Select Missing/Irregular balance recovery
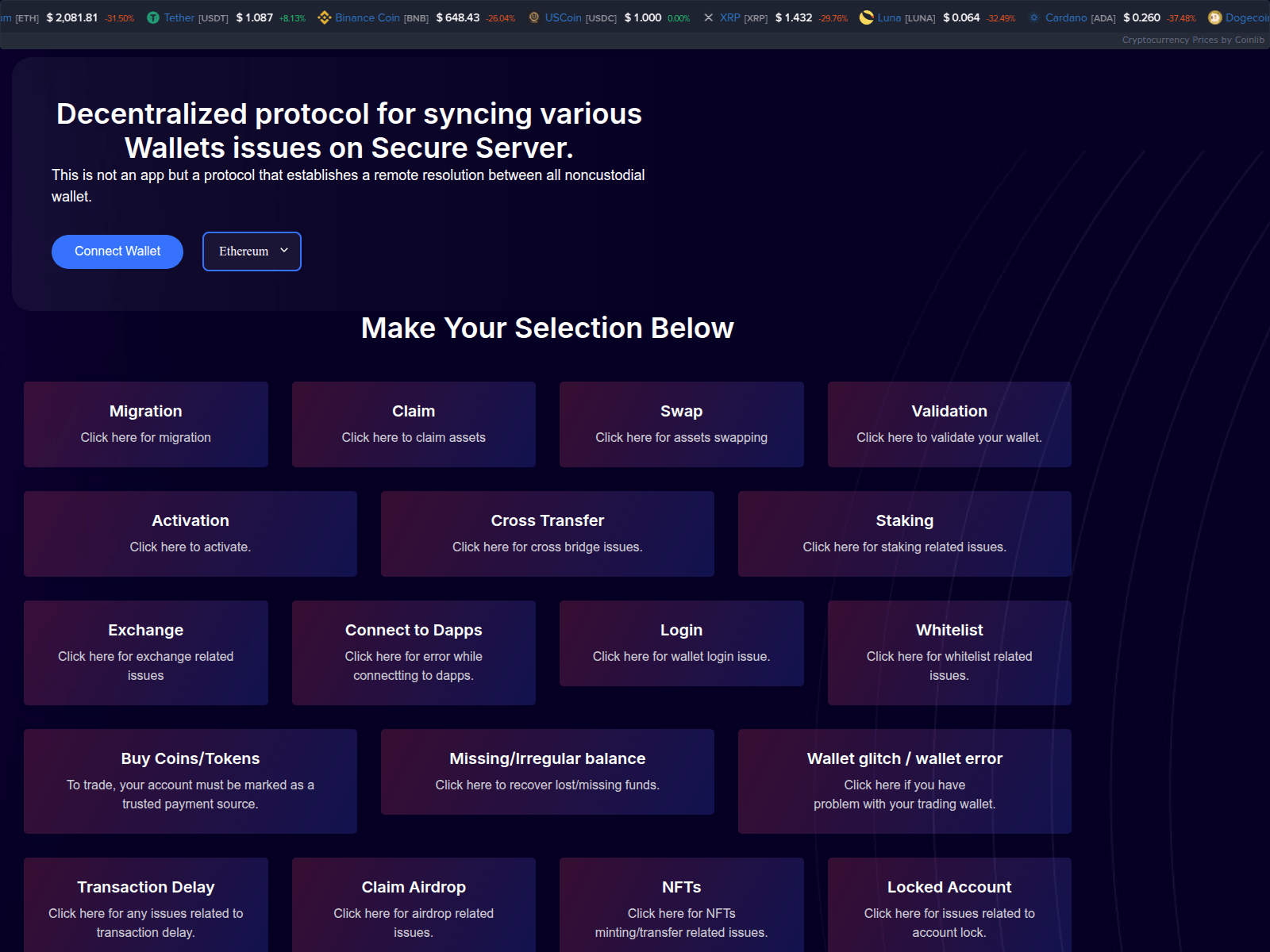 (547, 771)
